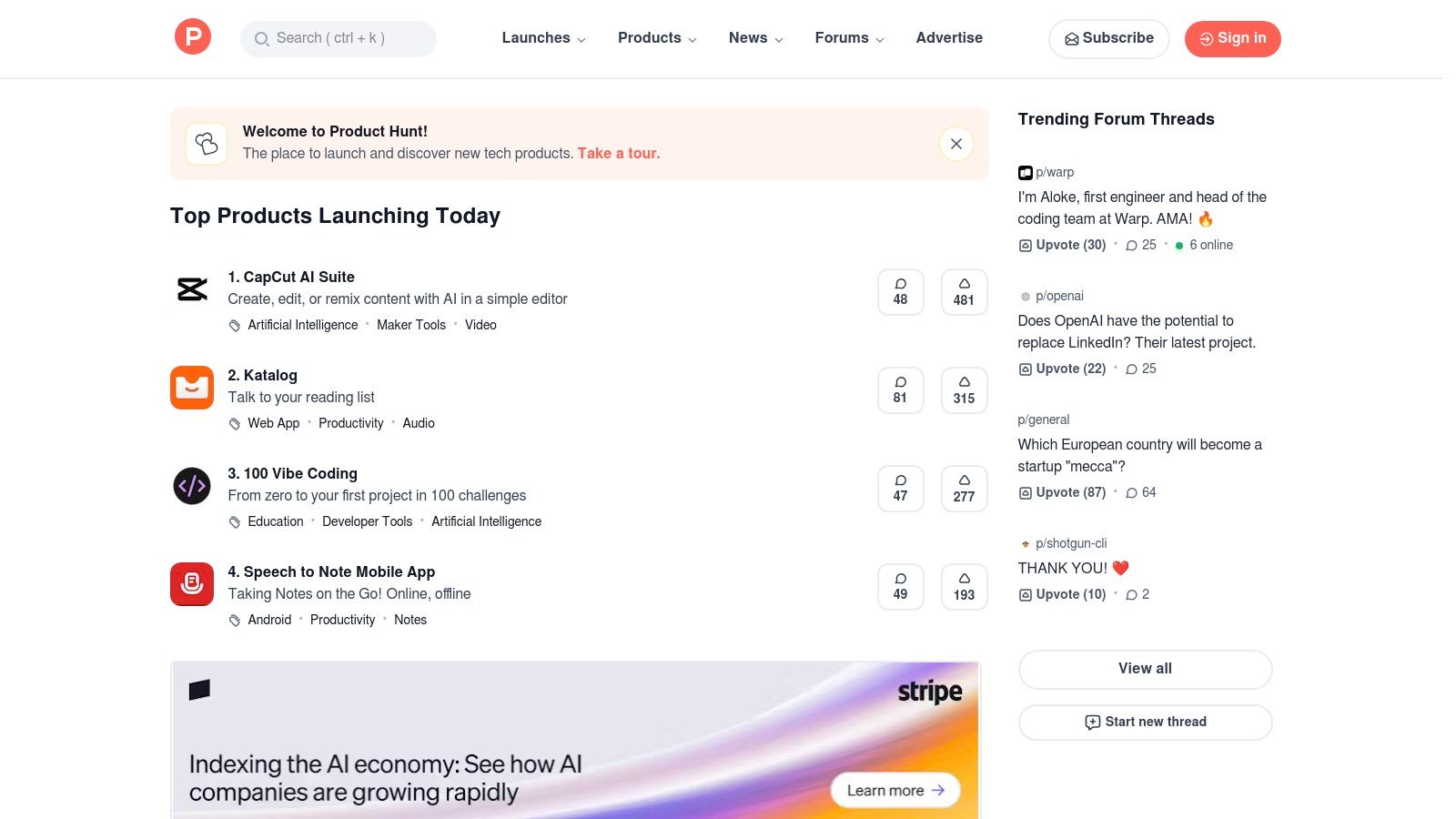Image resolution: width=1456 pixels, height=819 pixels.
Task: Select the Developer Tools tag
Action: pos(367,521)
